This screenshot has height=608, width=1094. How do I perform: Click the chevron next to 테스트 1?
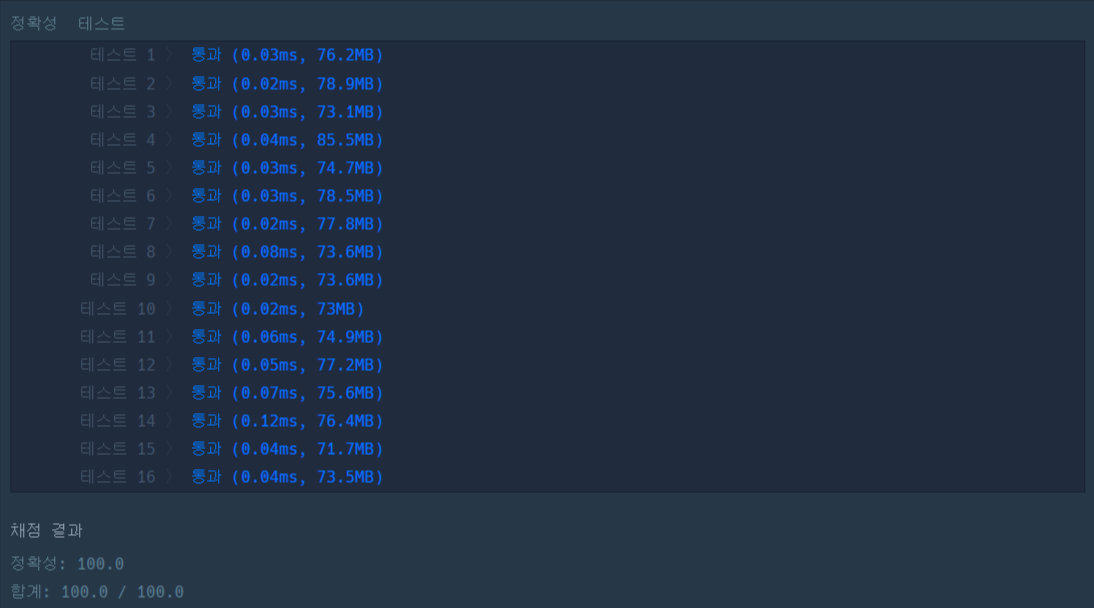170,55
